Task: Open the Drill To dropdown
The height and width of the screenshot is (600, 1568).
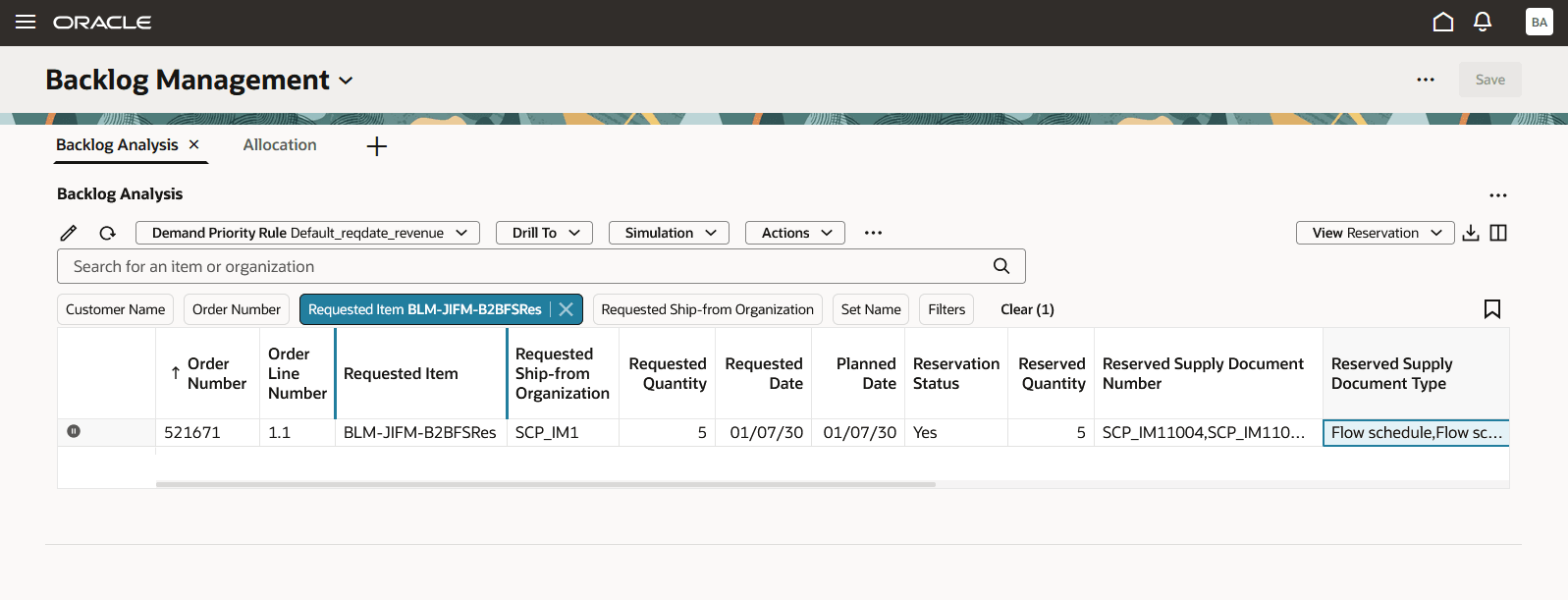Action: tap(545, 233)
